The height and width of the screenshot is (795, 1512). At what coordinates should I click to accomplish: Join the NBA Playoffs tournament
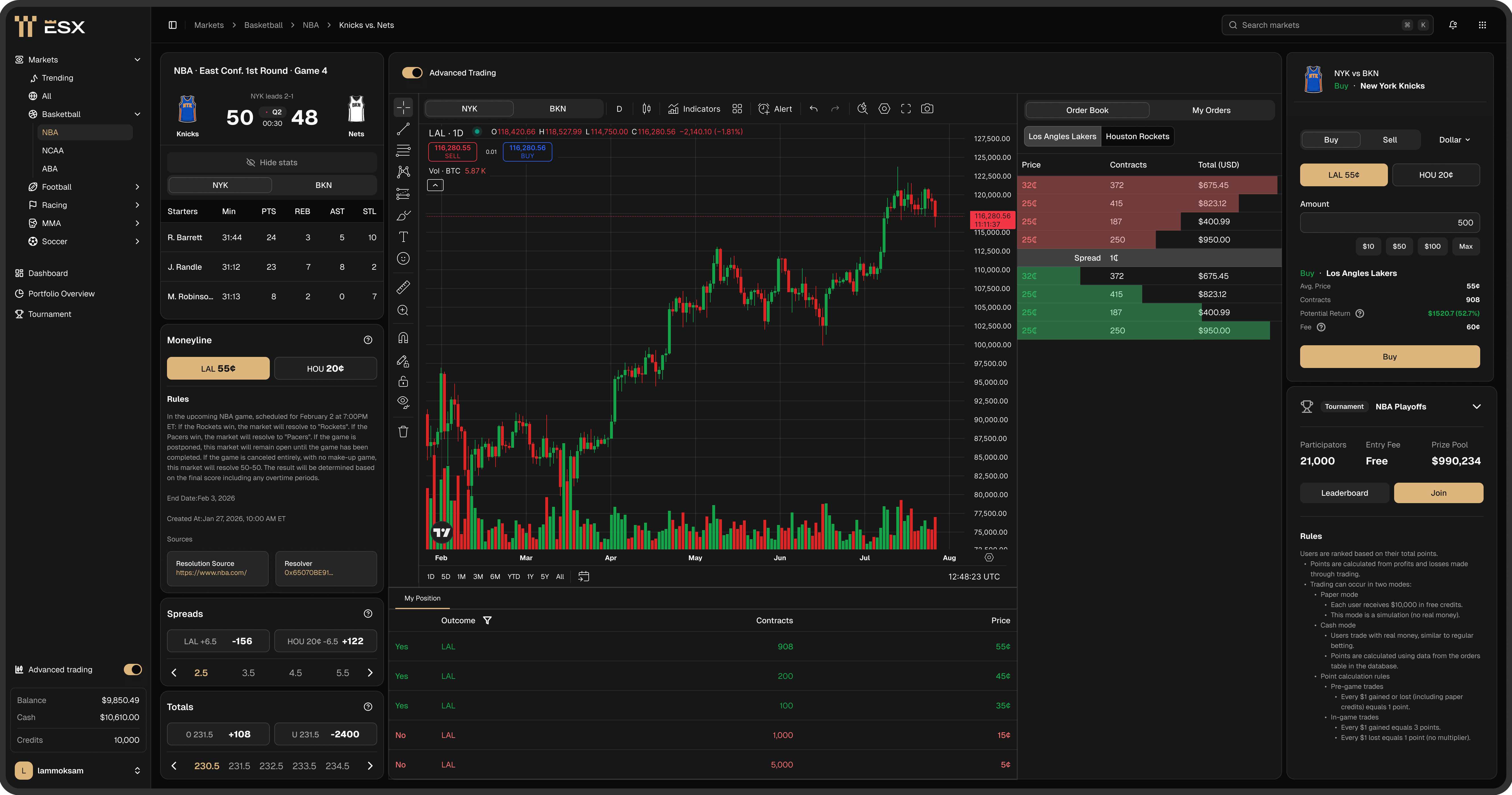coord(1438,493)
